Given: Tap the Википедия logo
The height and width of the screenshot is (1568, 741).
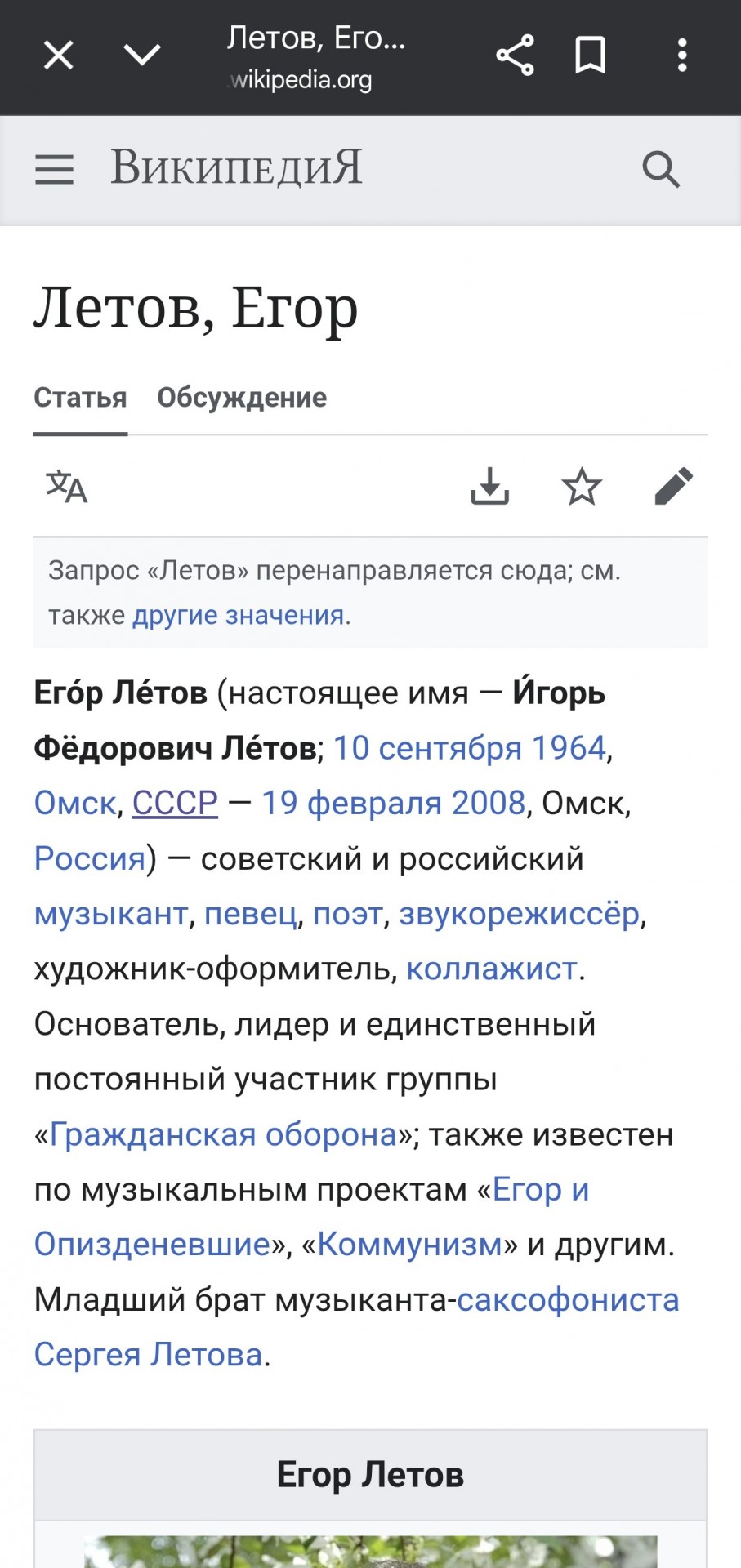Looking at the screenshot, I should click(x=237, y=167).
